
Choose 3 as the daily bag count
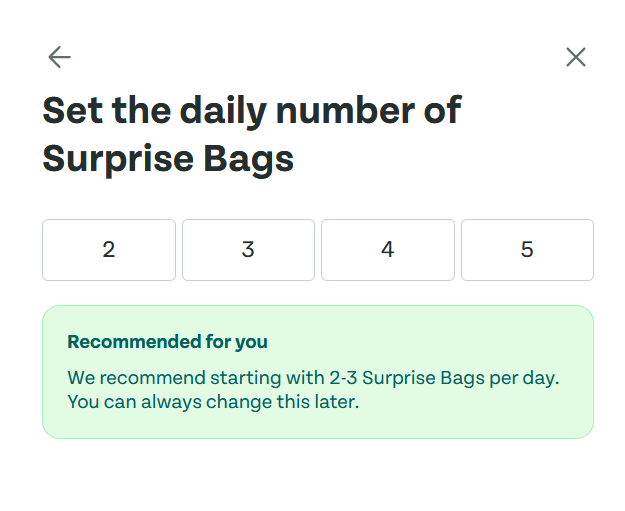click(248, 250)
